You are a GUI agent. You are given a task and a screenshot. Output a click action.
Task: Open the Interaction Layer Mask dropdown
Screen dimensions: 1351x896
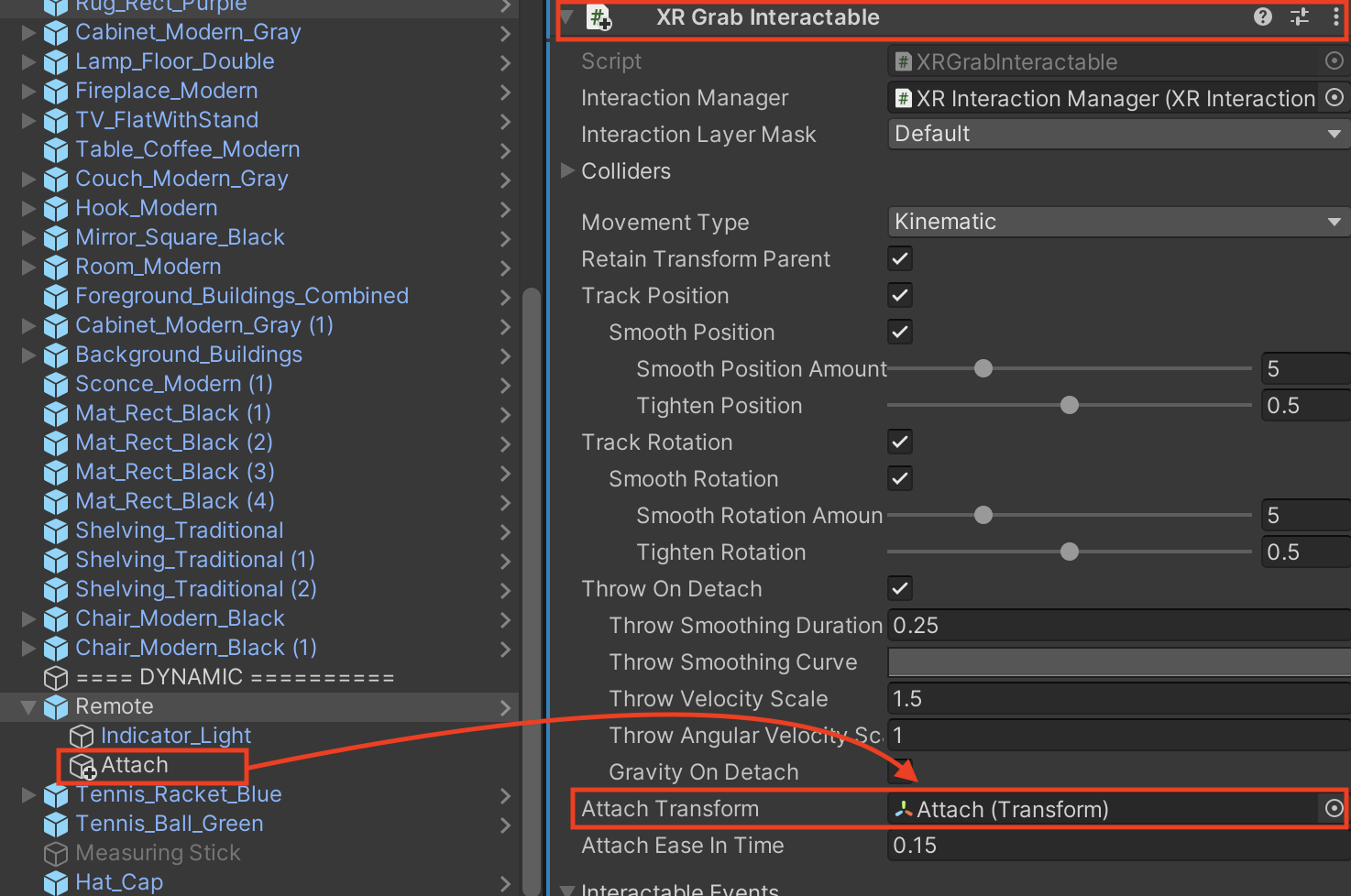tap(1116, 134)
